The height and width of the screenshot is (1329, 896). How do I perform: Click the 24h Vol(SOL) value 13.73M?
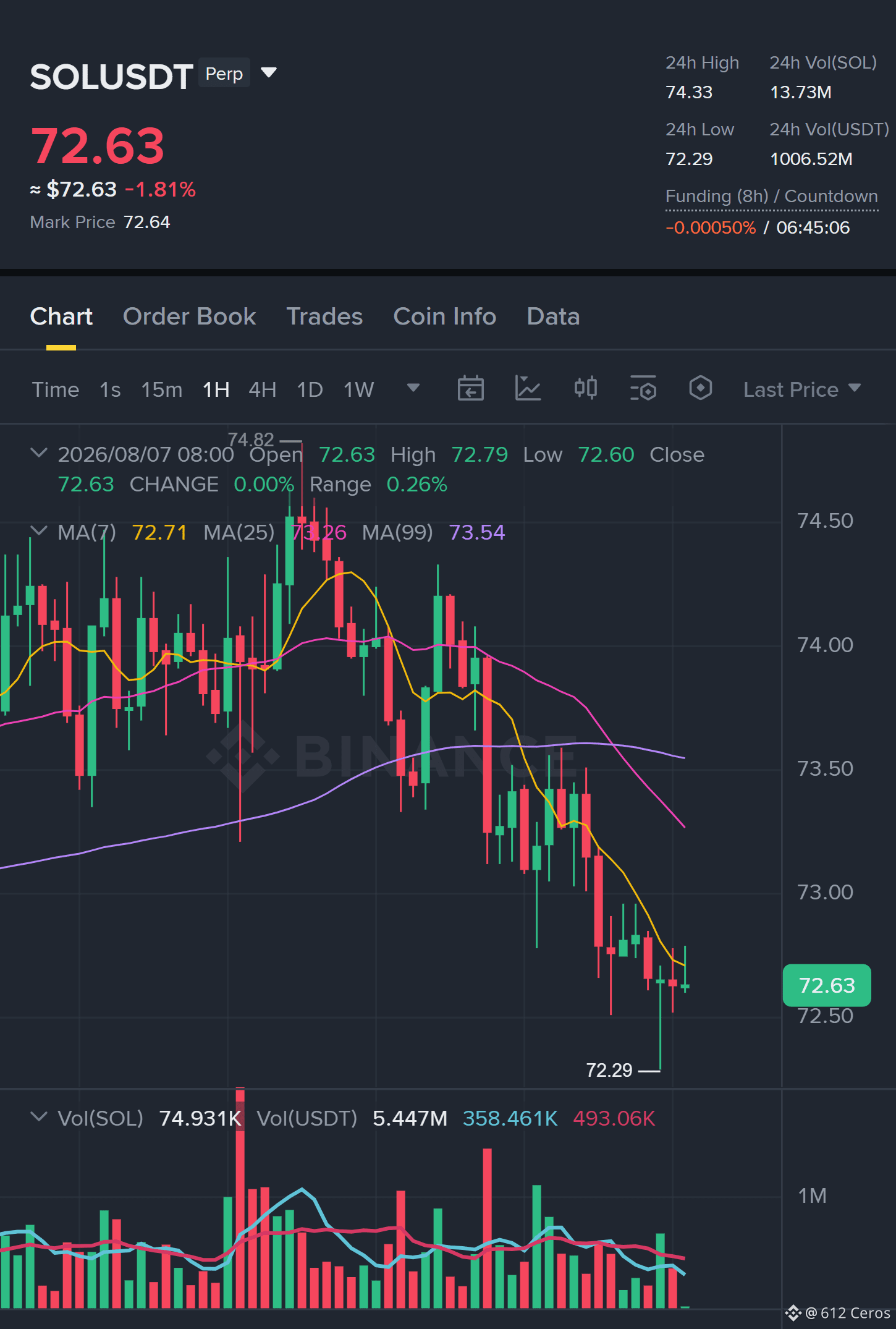point(801,92)
